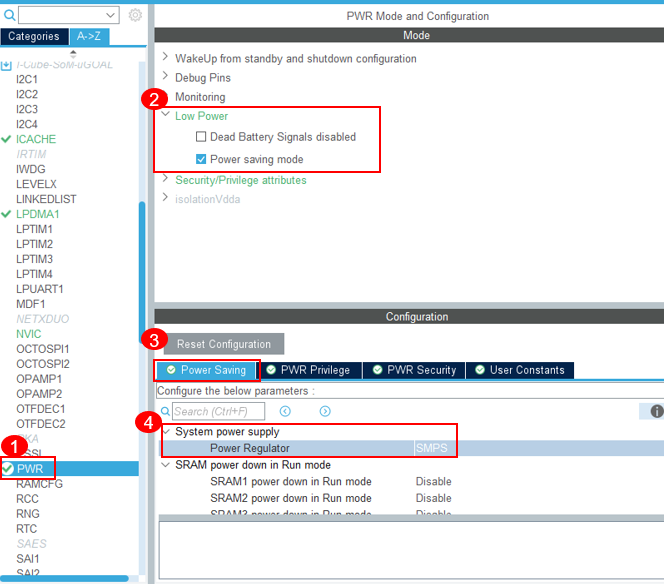Click the Reset Configuration button

[224, 344]
